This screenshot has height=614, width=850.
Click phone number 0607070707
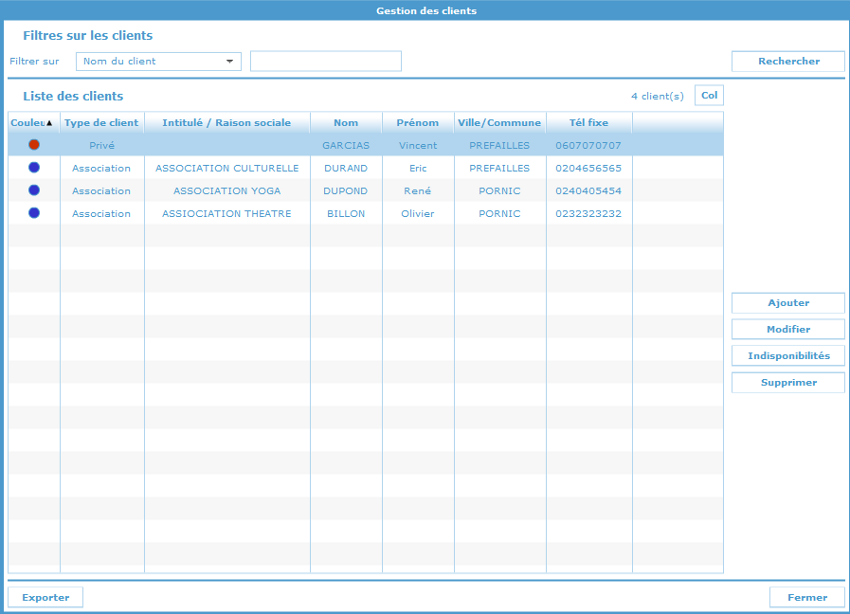(589, 145)
